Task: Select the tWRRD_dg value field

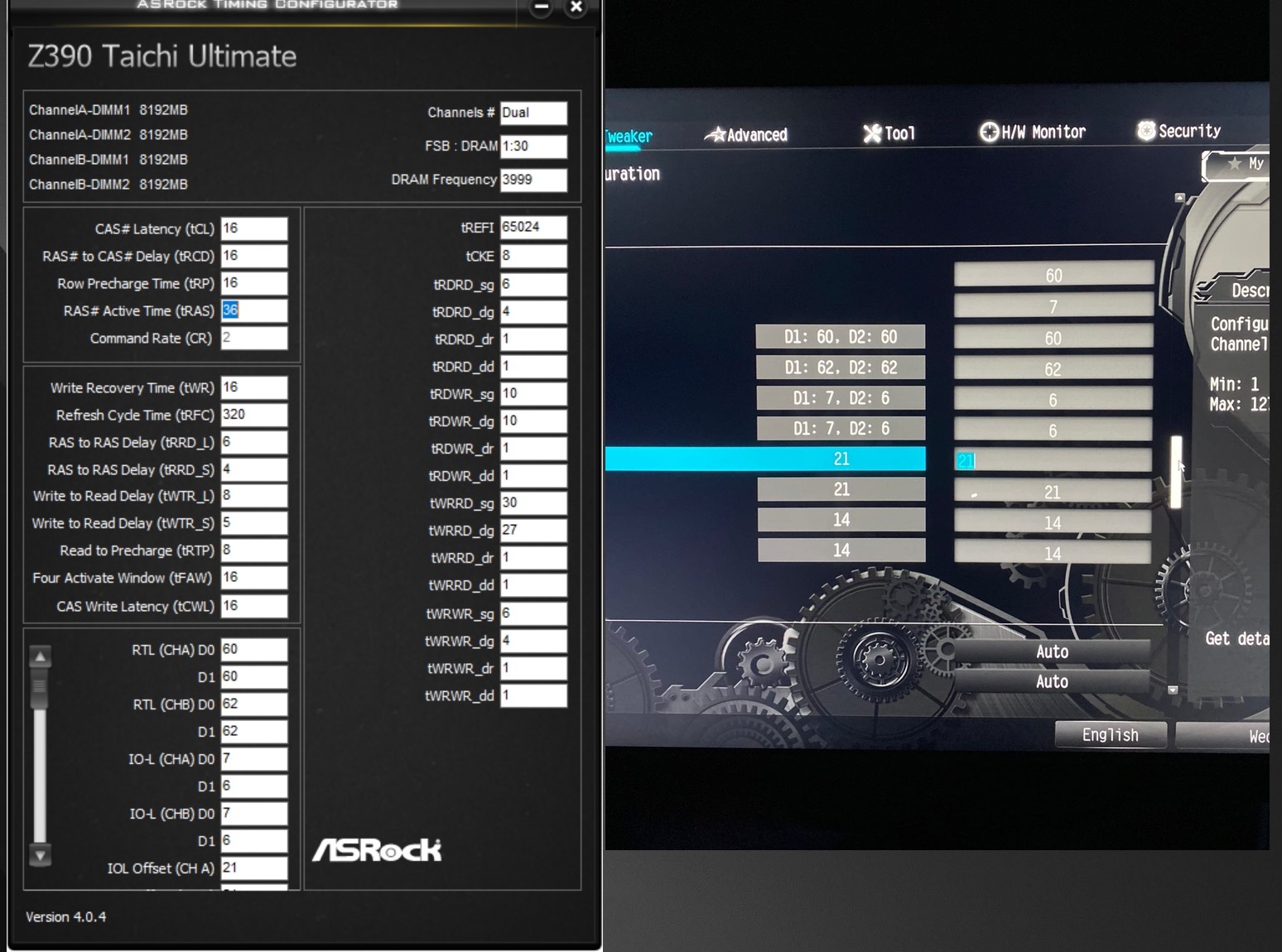Action: (x=534, y=531)
